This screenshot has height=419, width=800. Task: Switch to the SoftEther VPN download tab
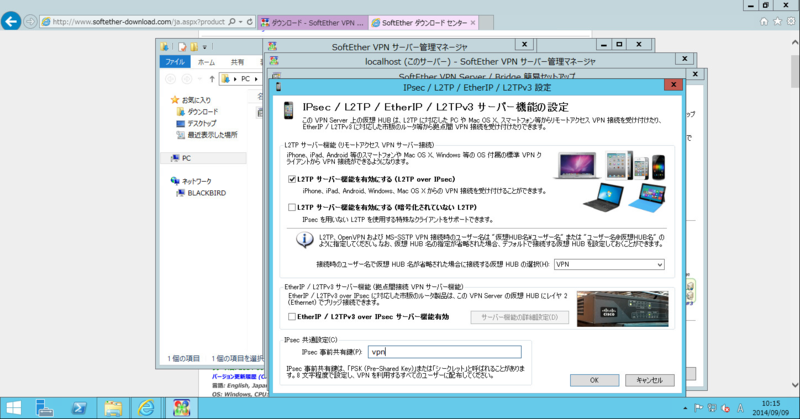313,22
